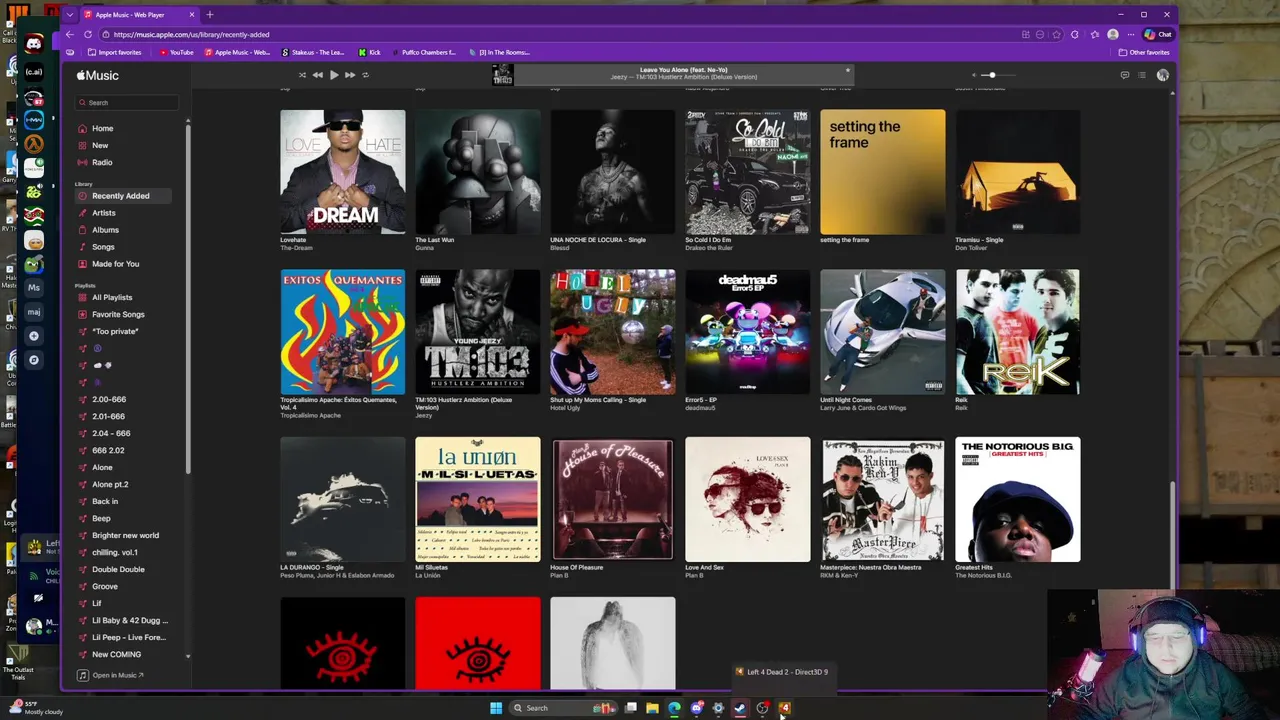Open Made for You in the library
Screen dimensions: 1280x720
[115, 264]
